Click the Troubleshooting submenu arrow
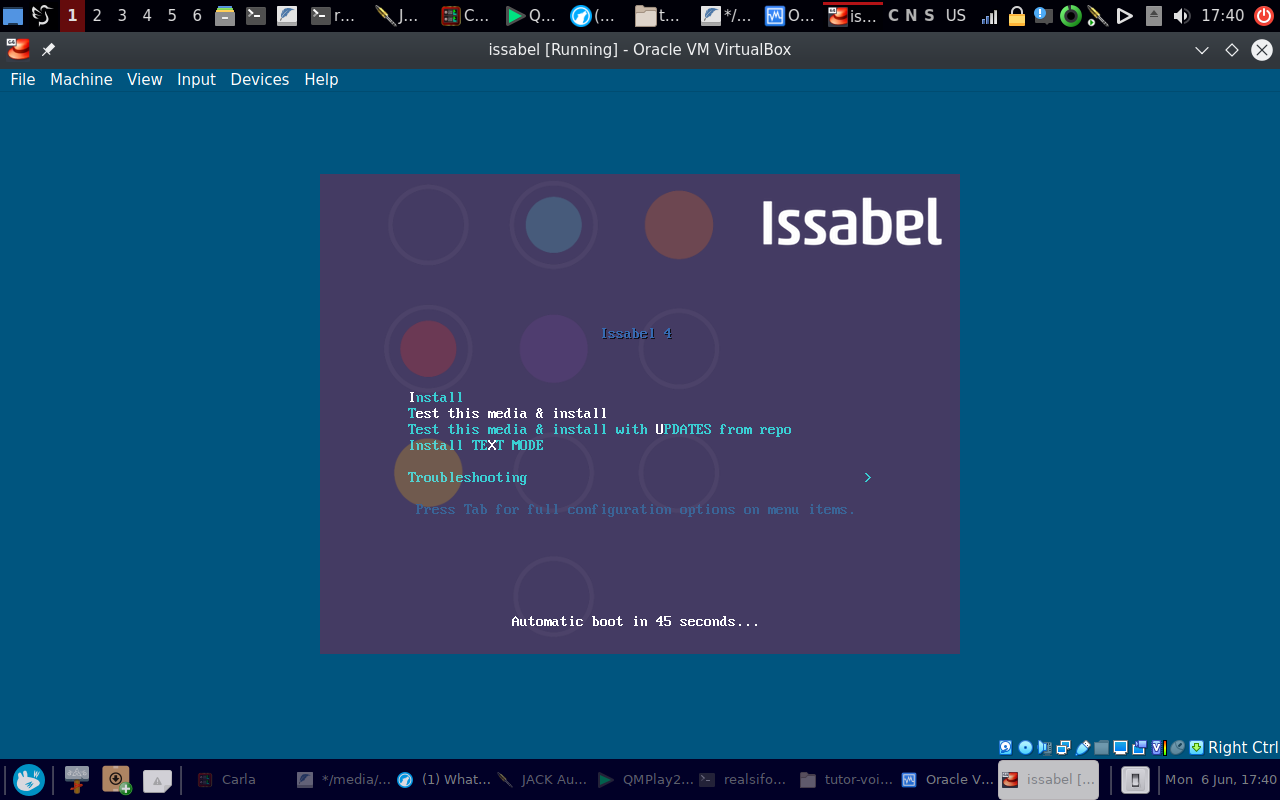Viewport: 1280px width, 800px height. pyautogui.click(x=867, y=477)
